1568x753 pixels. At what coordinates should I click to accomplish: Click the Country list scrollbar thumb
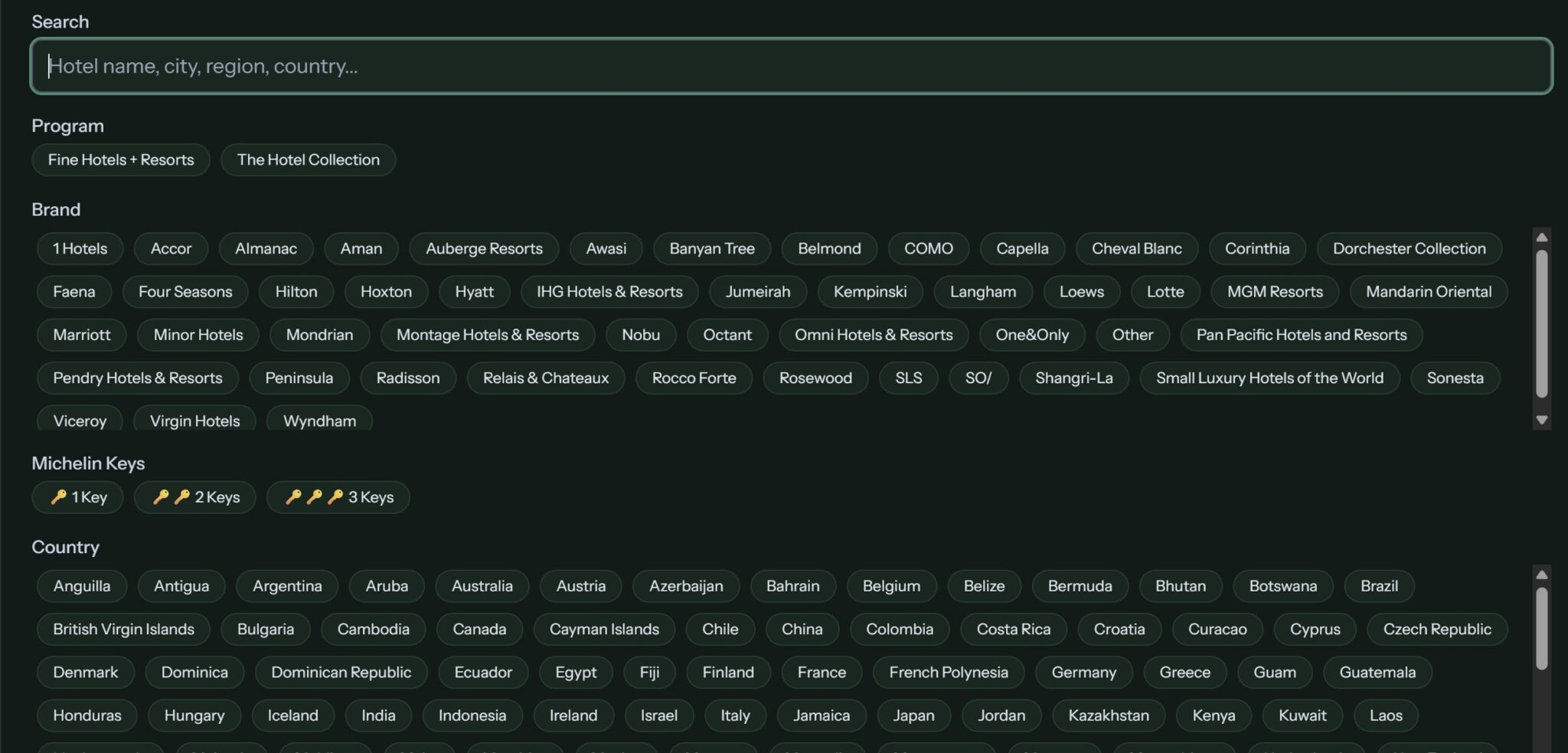tap(1542, 628)
